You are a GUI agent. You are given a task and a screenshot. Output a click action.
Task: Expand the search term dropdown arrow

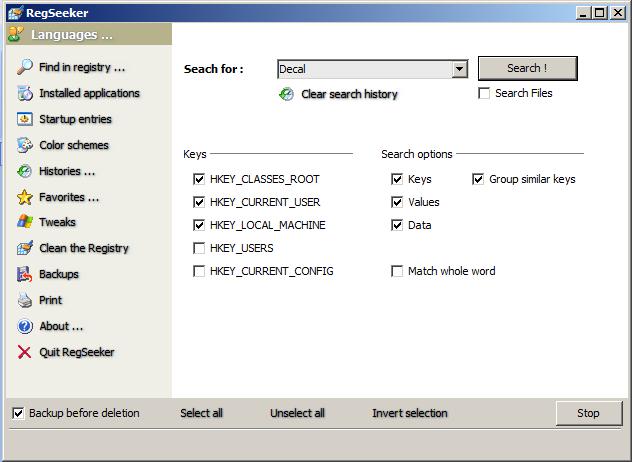(x=459, y=69)
